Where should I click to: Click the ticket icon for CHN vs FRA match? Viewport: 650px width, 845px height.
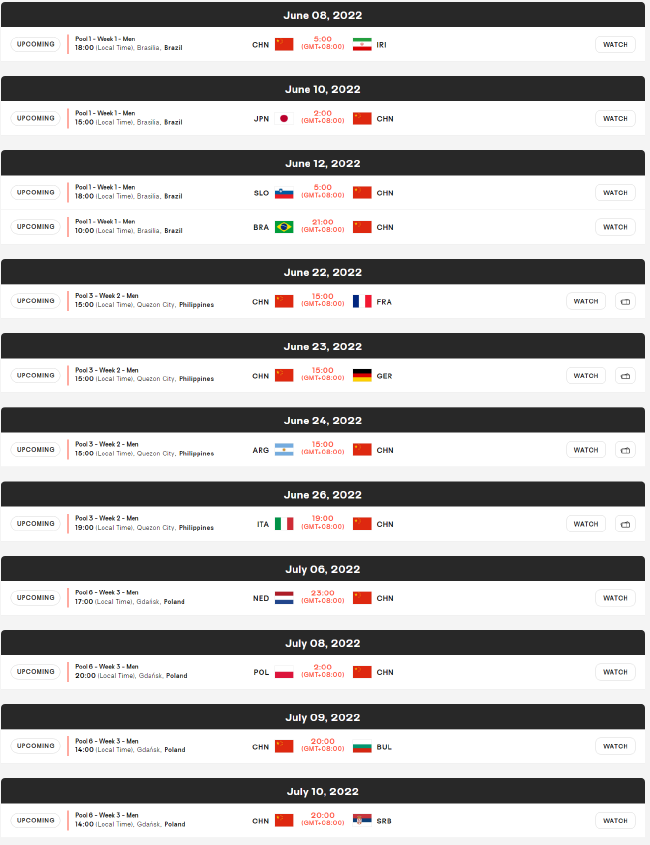tap(625, 301)
